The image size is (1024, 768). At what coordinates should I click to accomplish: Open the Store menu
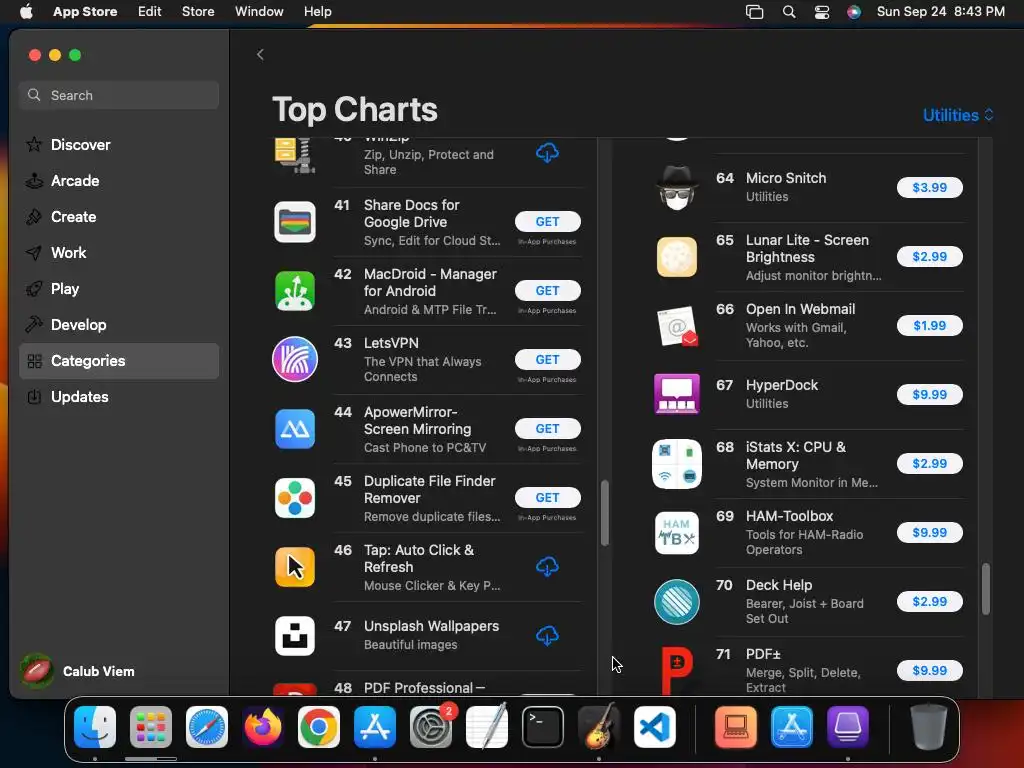coord(198,12)
